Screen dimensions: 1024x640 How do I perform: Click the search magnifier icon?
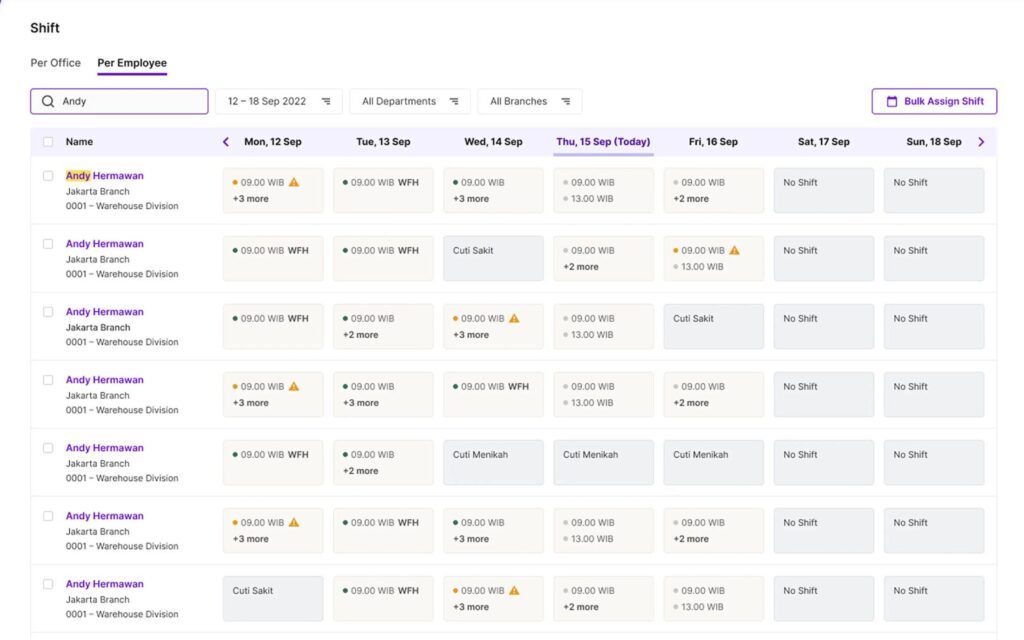[48, 102]
